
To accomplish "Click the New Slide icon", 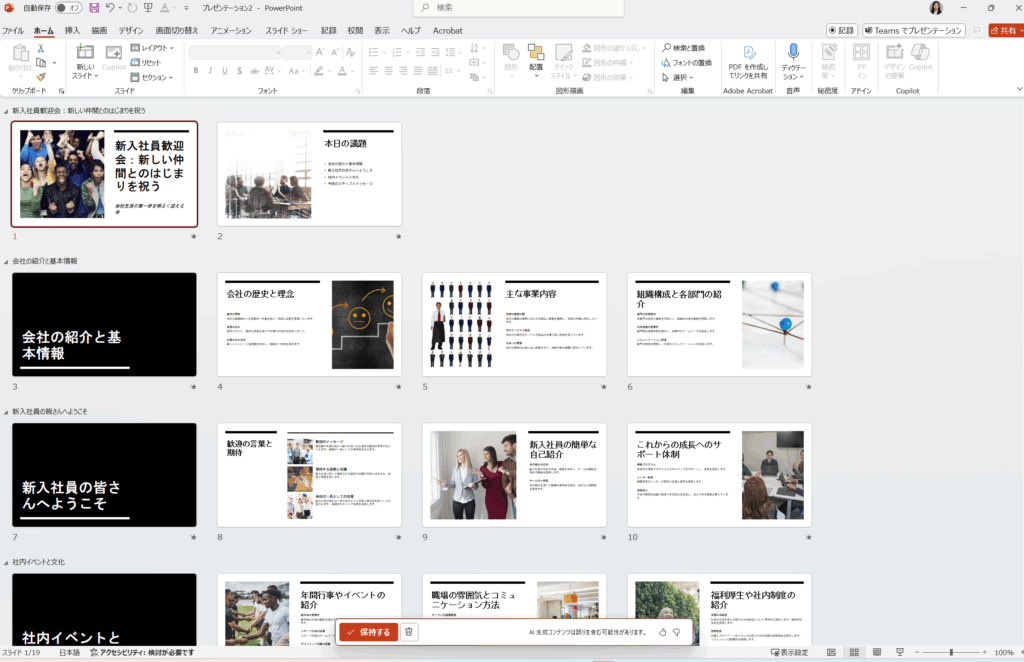I will click(x=85, y=52).
